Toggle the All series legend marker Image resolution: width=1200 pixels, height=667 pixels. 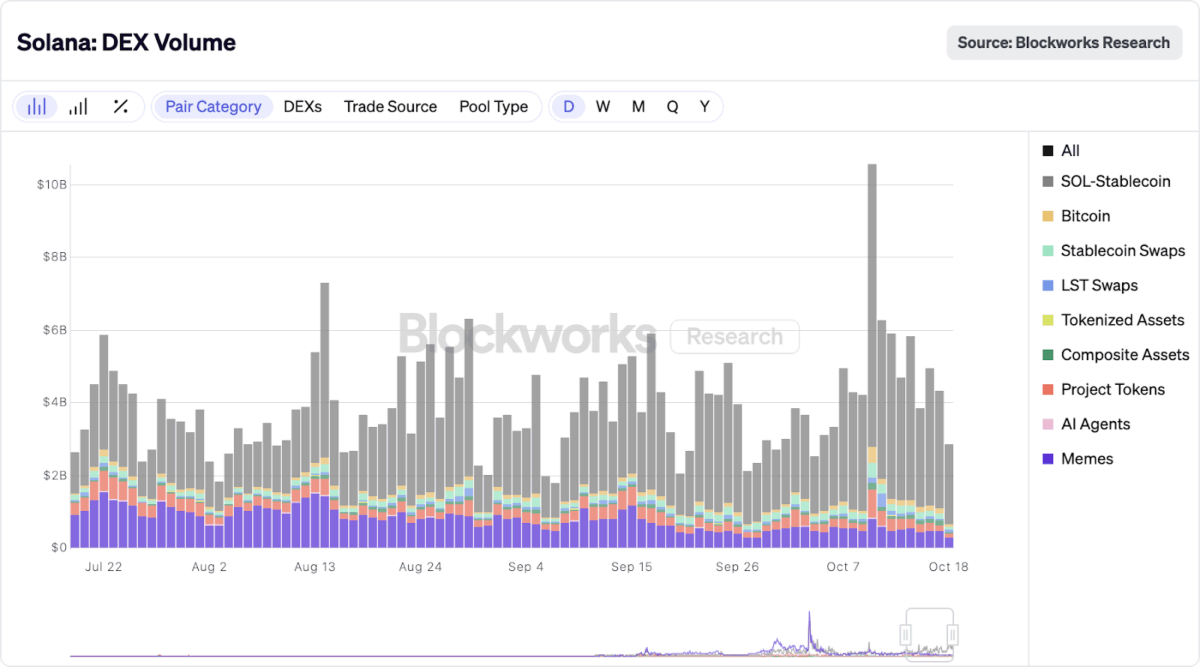point(1048,151)
